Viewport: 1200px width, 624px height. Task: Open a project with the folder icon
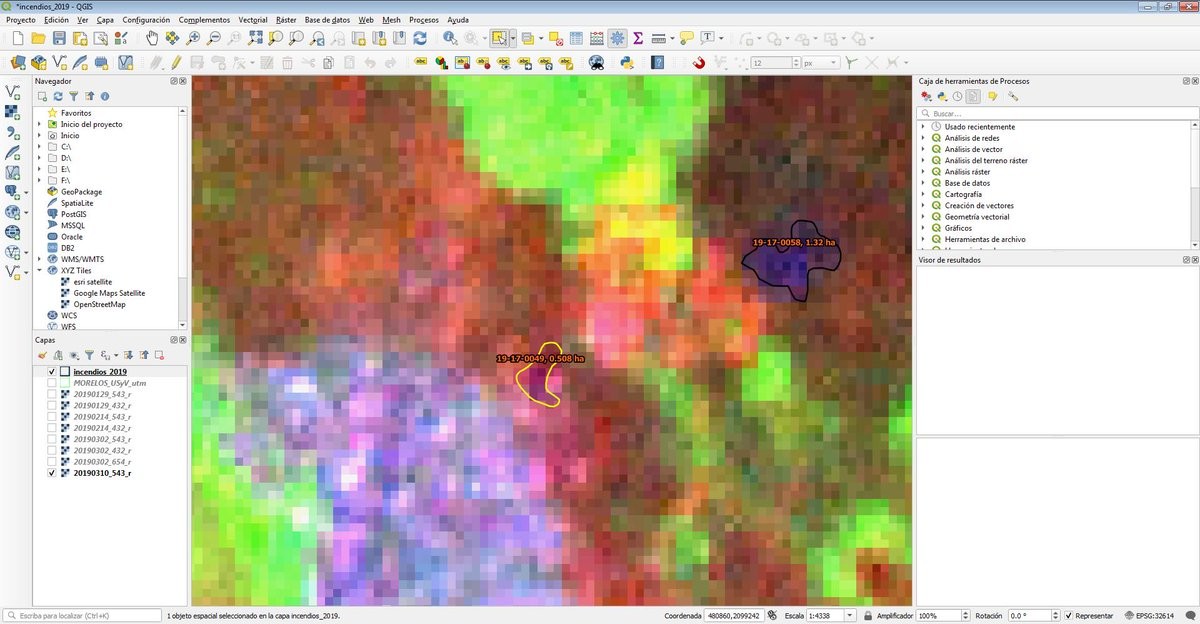(x=38, y=38)
